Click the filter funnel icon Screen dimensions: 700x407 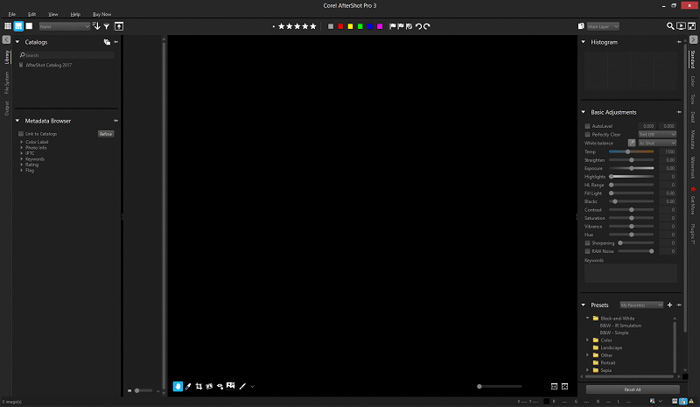pyautogui.click(x=106, y=26)
